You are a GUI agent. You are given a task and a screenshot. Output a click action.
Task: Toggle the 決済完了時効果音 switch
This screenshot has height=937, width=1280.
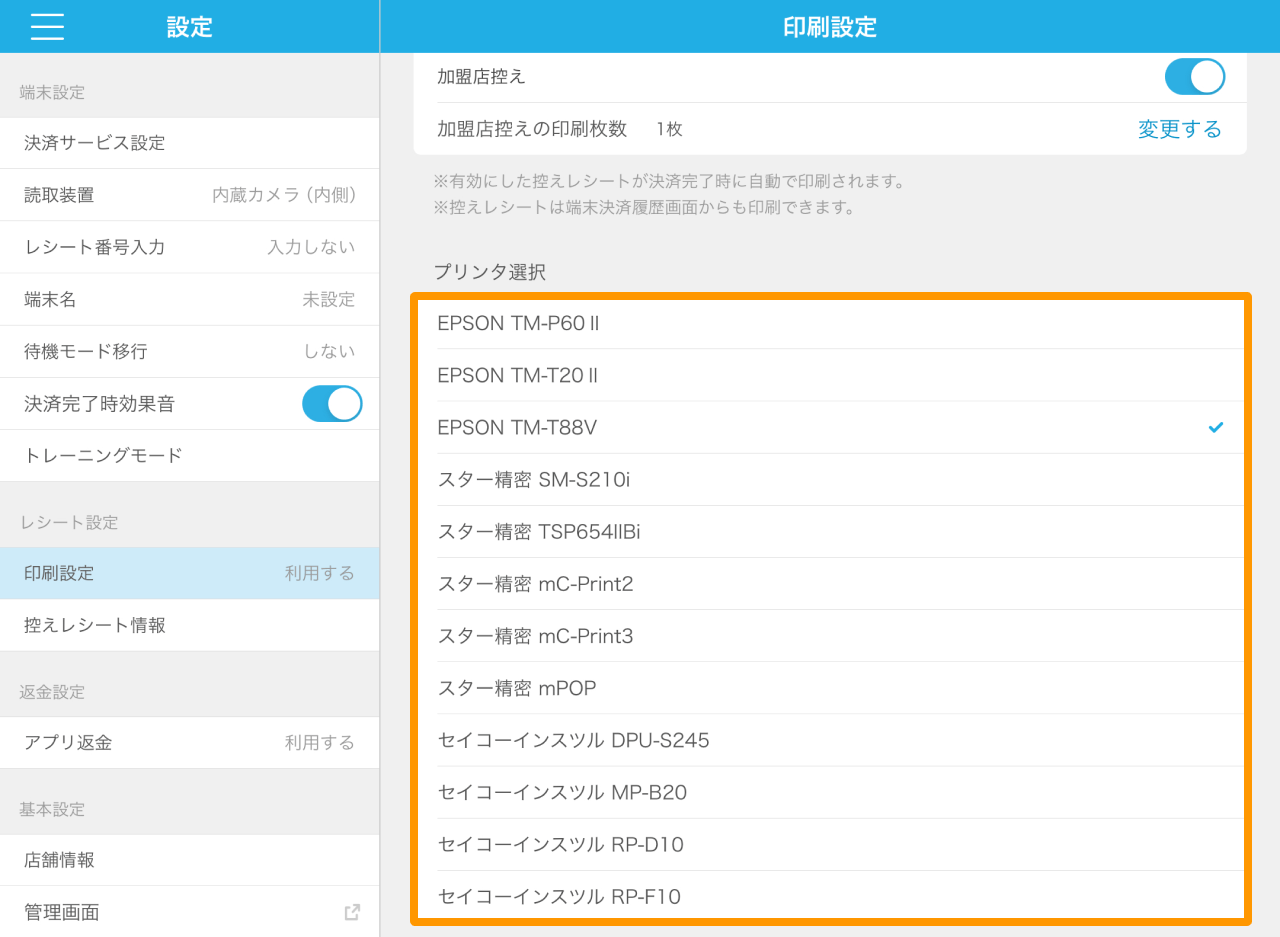[332, 404]
